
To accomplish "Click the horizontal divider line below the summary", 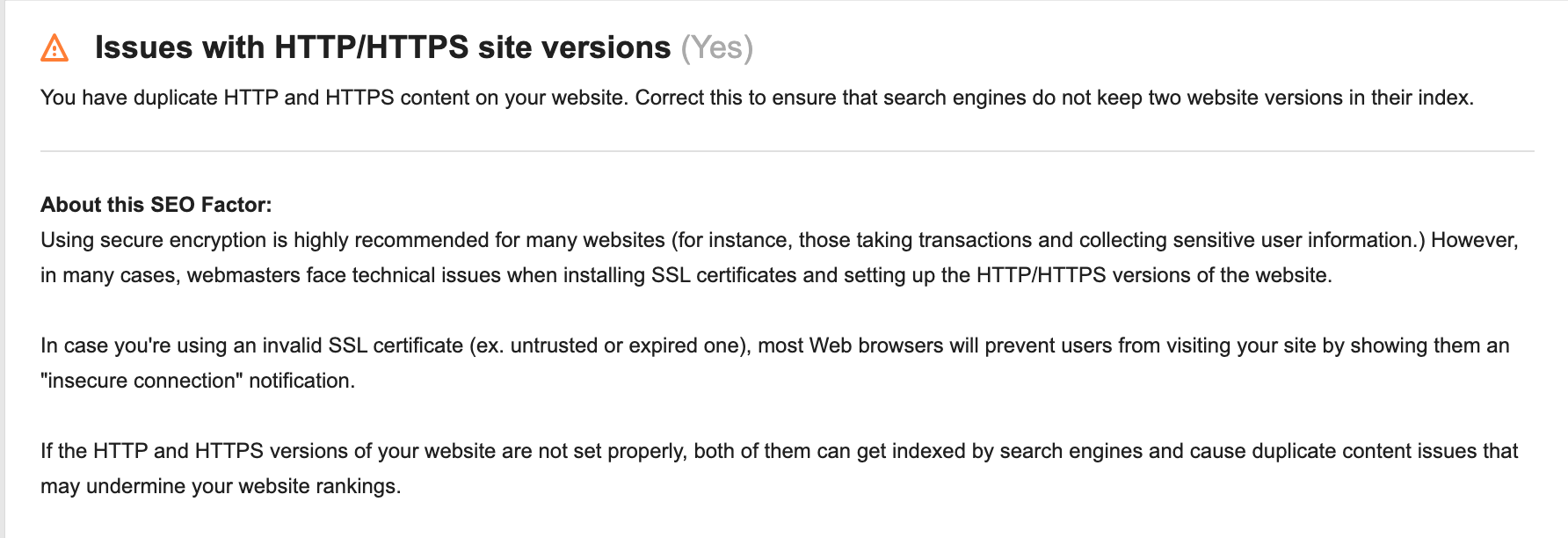I will (x=787, y=151).
